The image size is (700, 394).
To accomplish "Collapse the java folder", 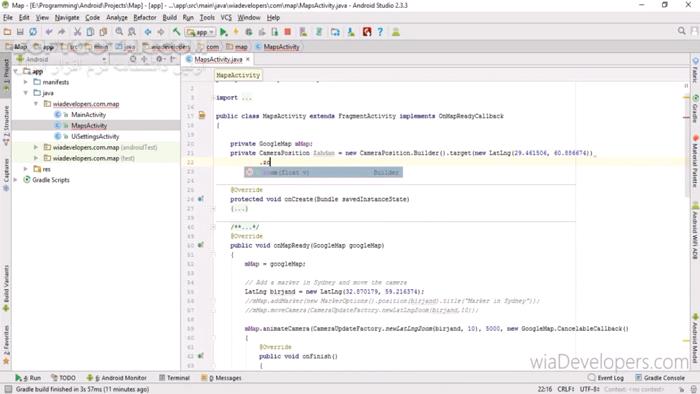I will pyautogui.click(x=26, y=93).
